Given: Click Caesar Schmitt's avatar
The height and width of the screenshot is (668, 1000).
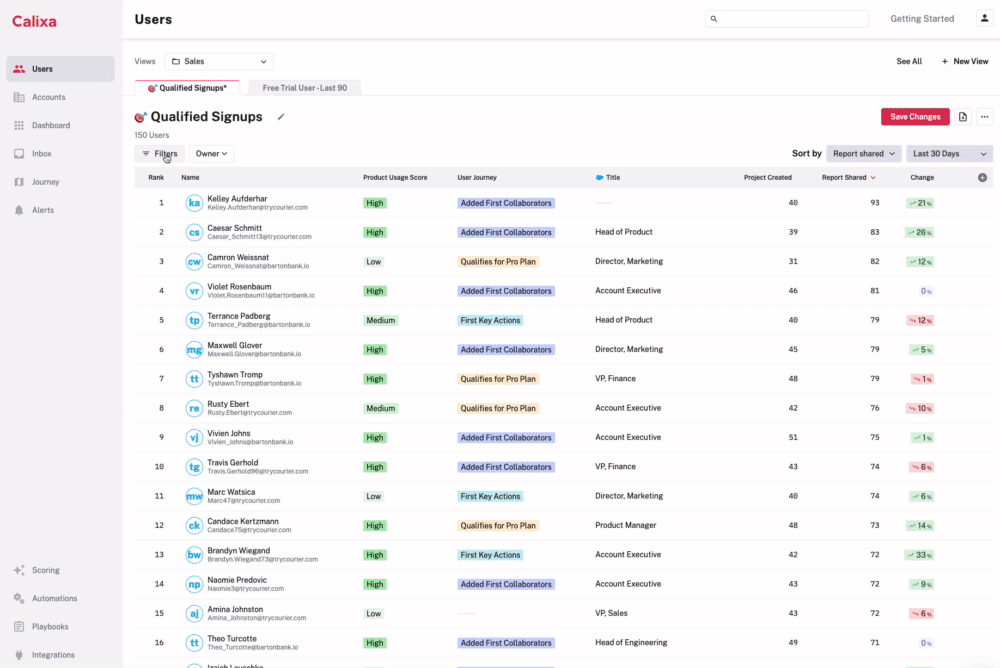Looking at the screenshot, I should [x=194, y=232].
